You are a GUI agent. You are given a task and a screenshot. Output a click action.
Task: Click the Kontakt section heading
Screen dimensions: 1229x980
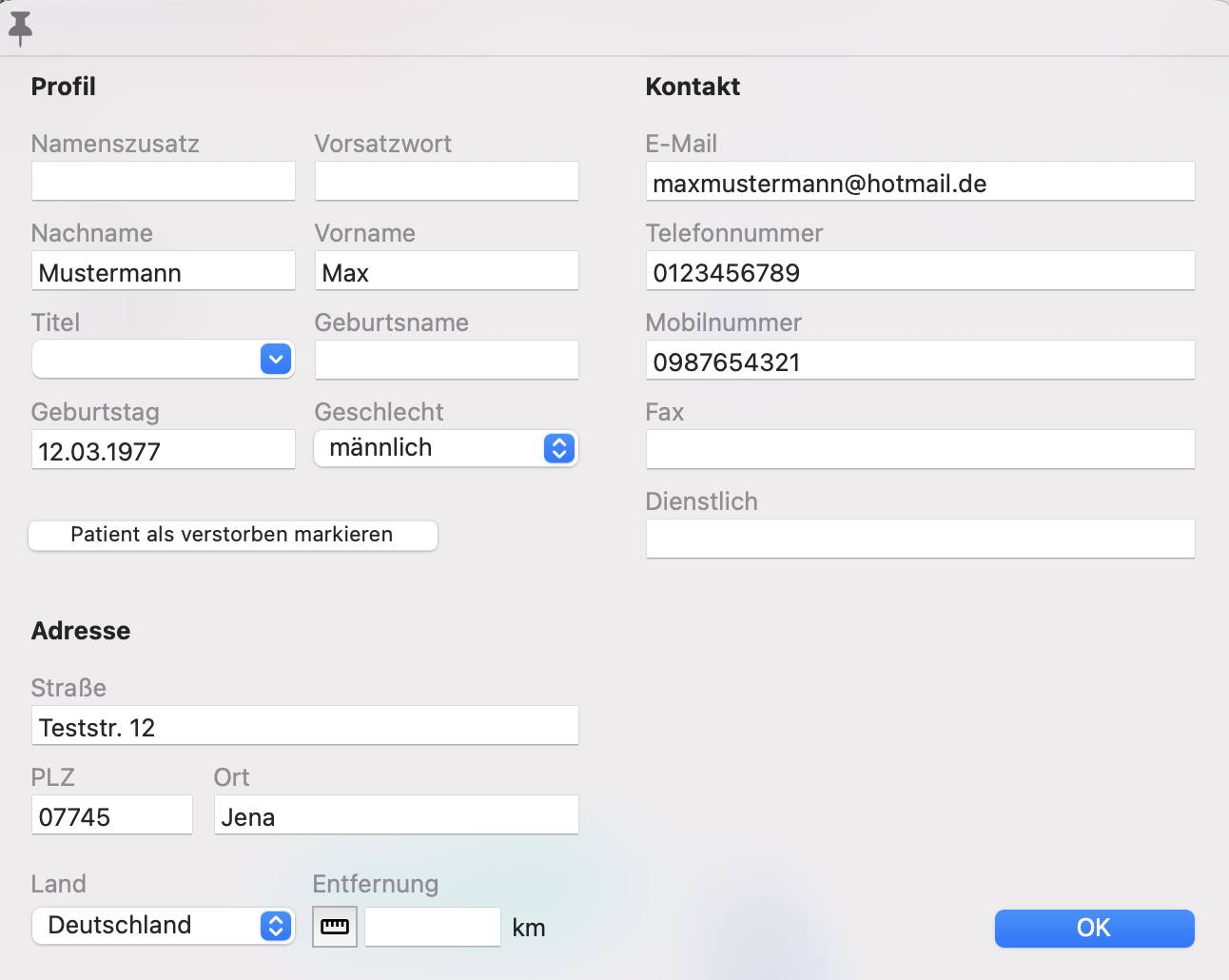[693, 87]
